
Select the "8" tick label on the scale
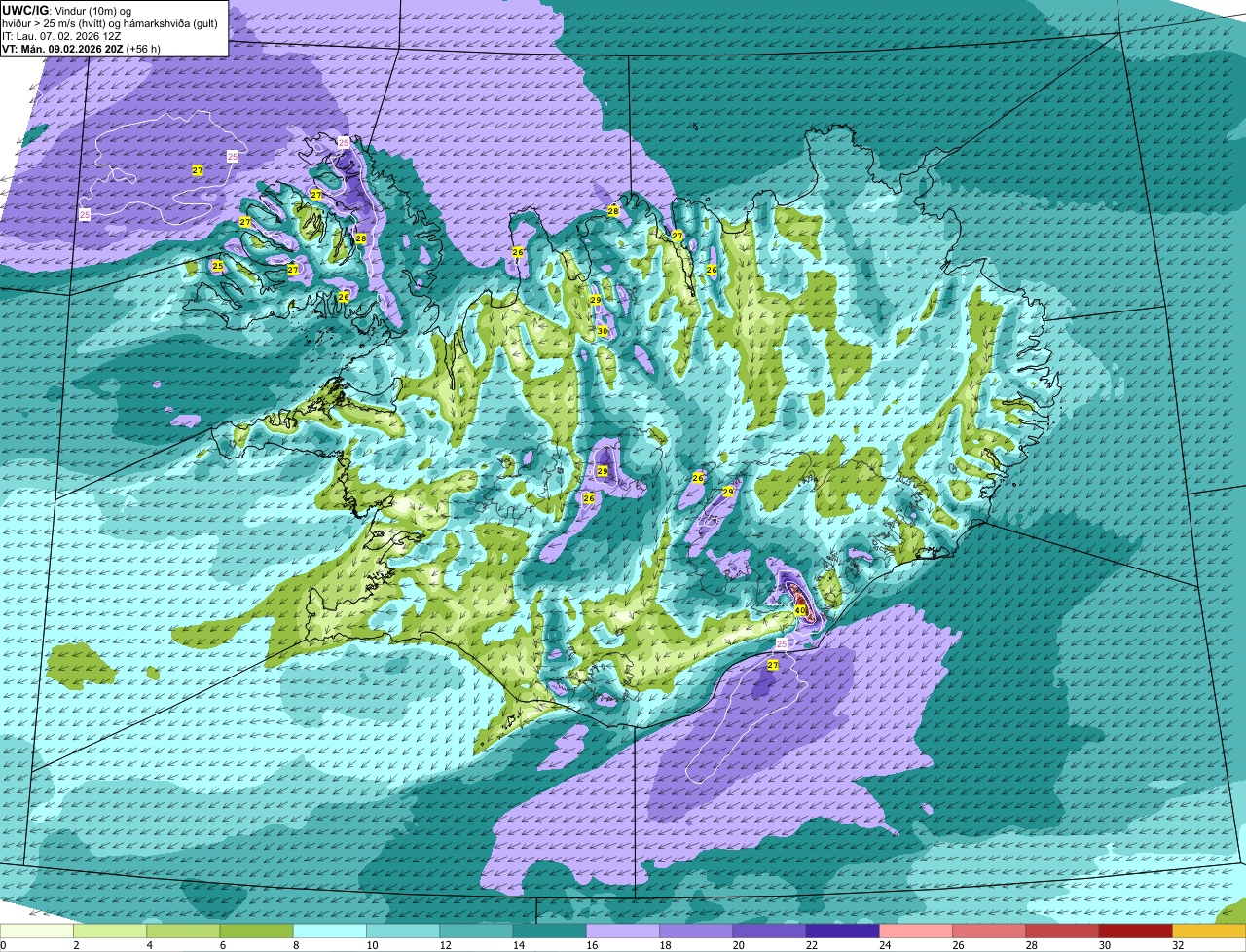pos(294,945)
